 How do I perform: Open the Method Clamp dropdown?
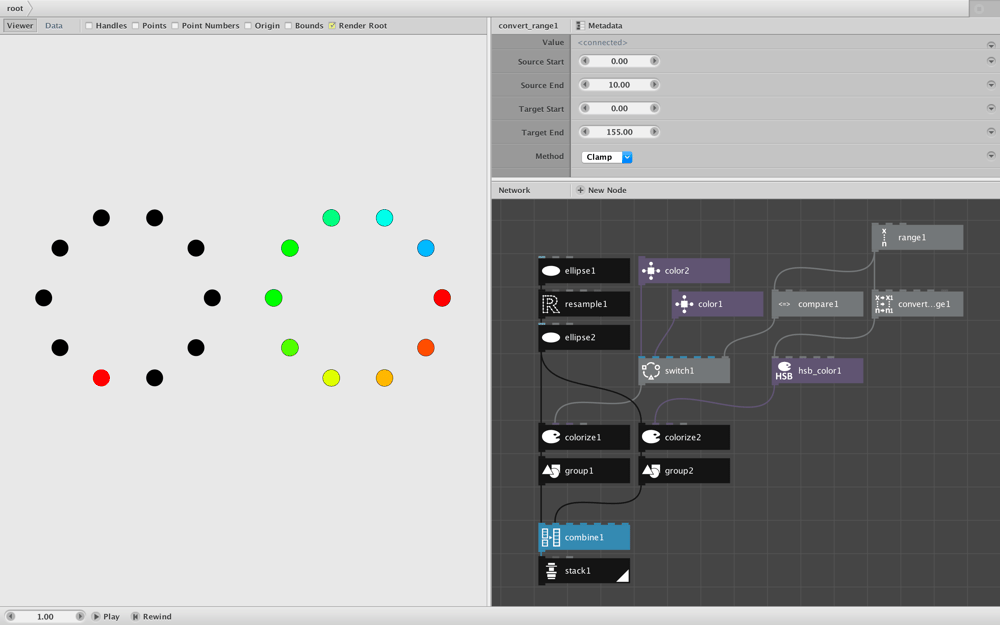[607, 157]
